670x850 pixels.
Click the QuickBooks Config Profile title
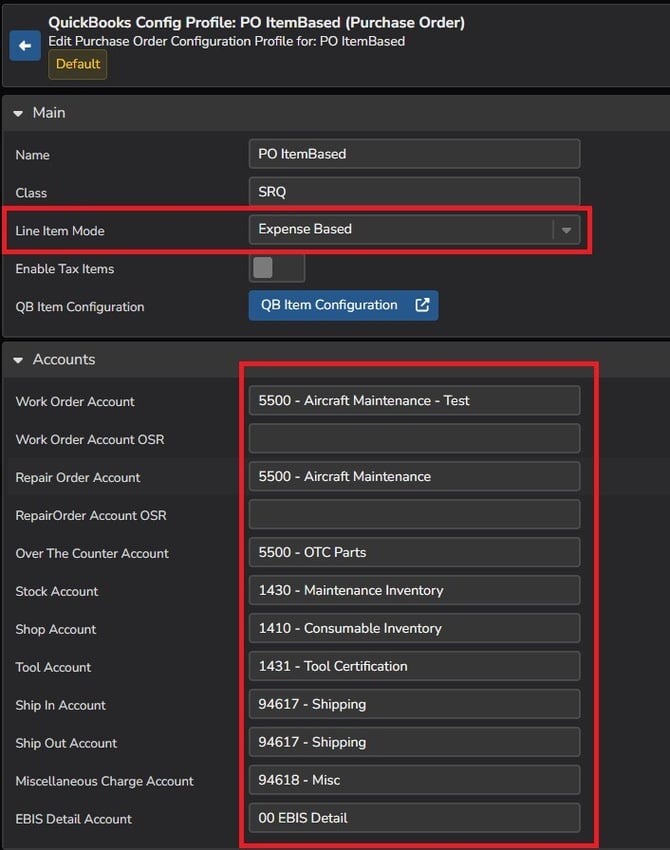coord(256,22)
